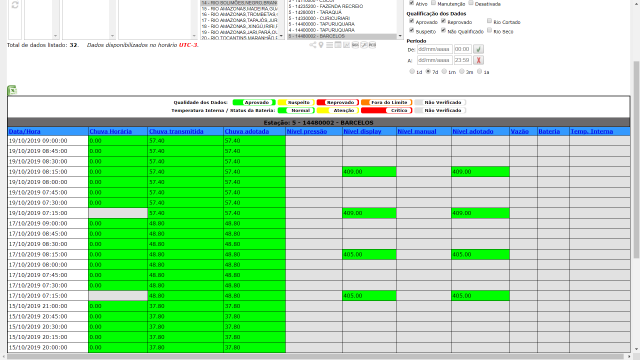Screen dimensions: 640x360
Task: Enable the Rio Cortado checkbox
Action: [x=489, y=21]
